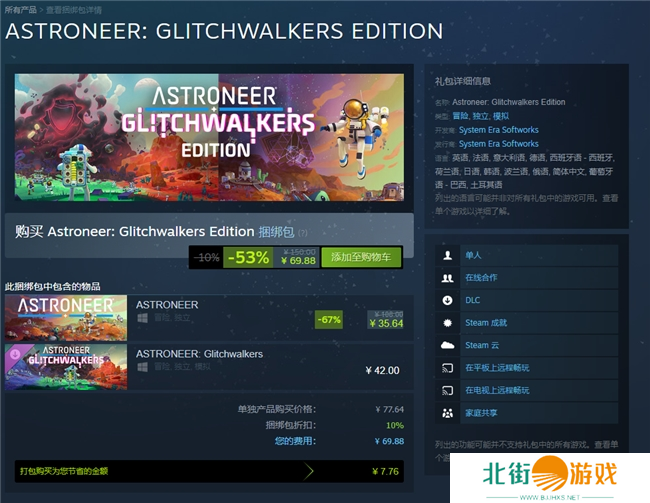
Task: Open the System Era Softworks publisher link
Action: [x=499, y=144]
